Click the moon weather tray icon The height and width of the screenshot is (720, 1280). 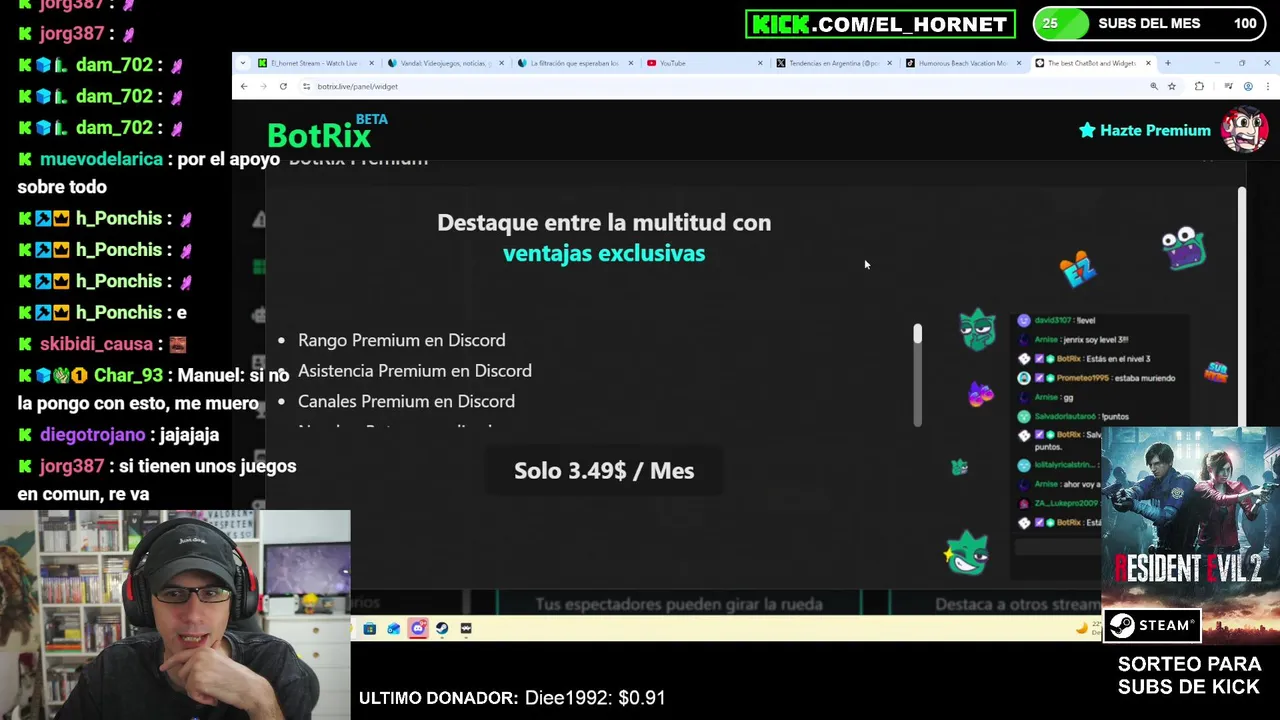[1081, 628]
